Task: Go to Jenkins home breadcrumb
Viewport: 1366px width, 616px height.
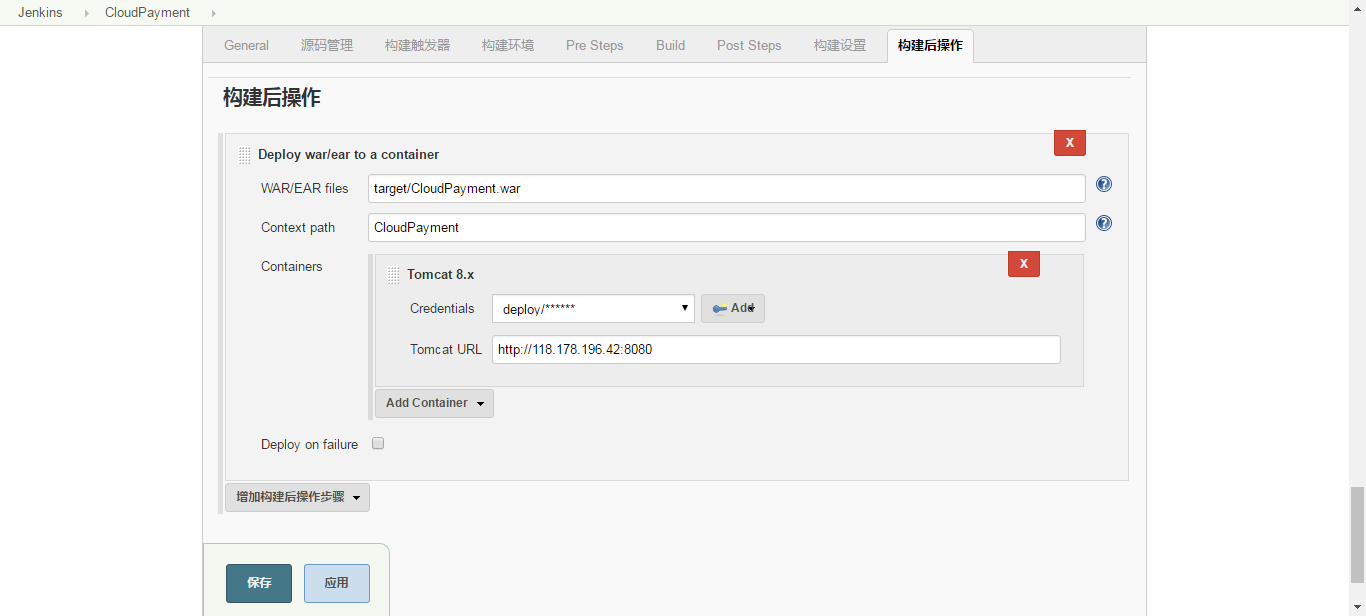Action: coord(40,13)
